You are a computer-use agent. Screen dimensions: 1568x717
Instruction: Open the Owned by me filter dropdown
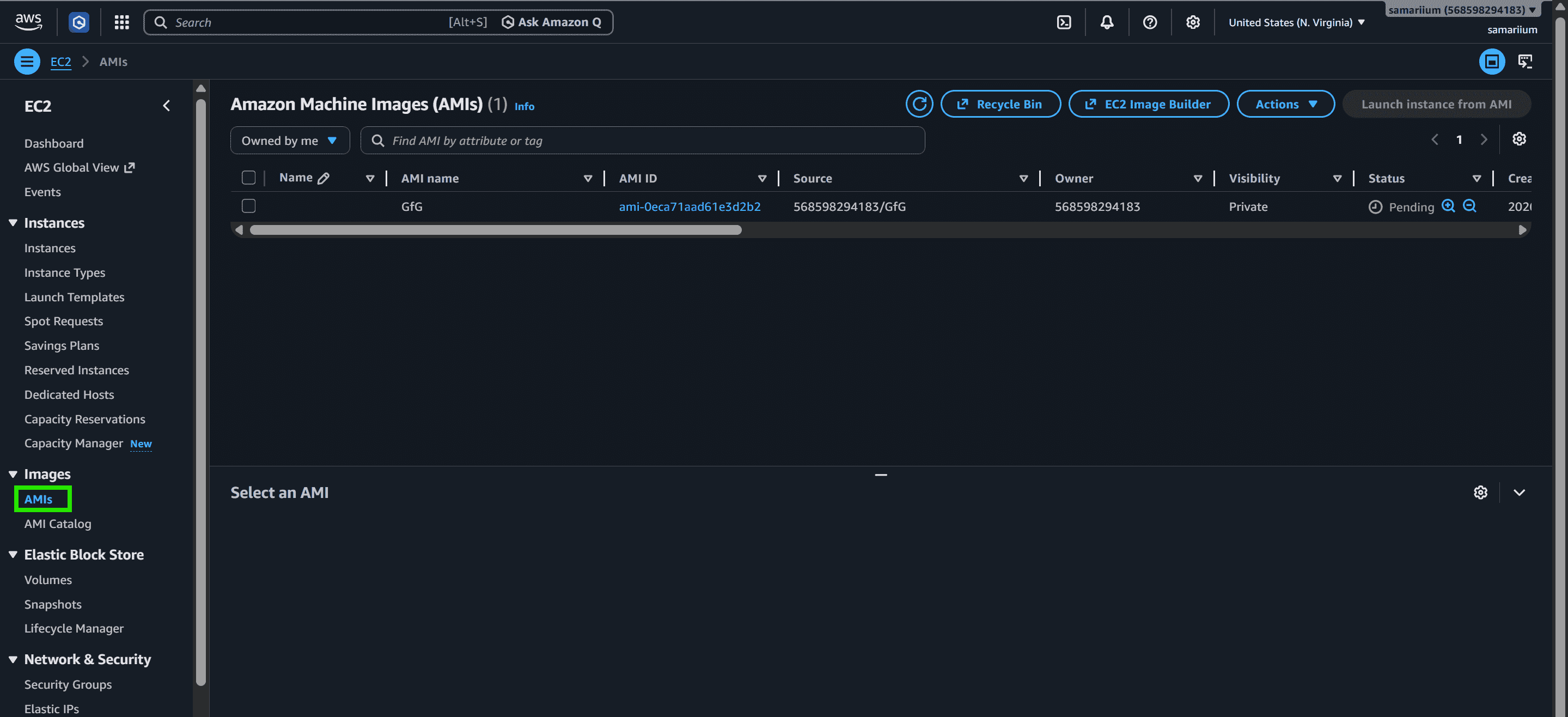[290, 141]
